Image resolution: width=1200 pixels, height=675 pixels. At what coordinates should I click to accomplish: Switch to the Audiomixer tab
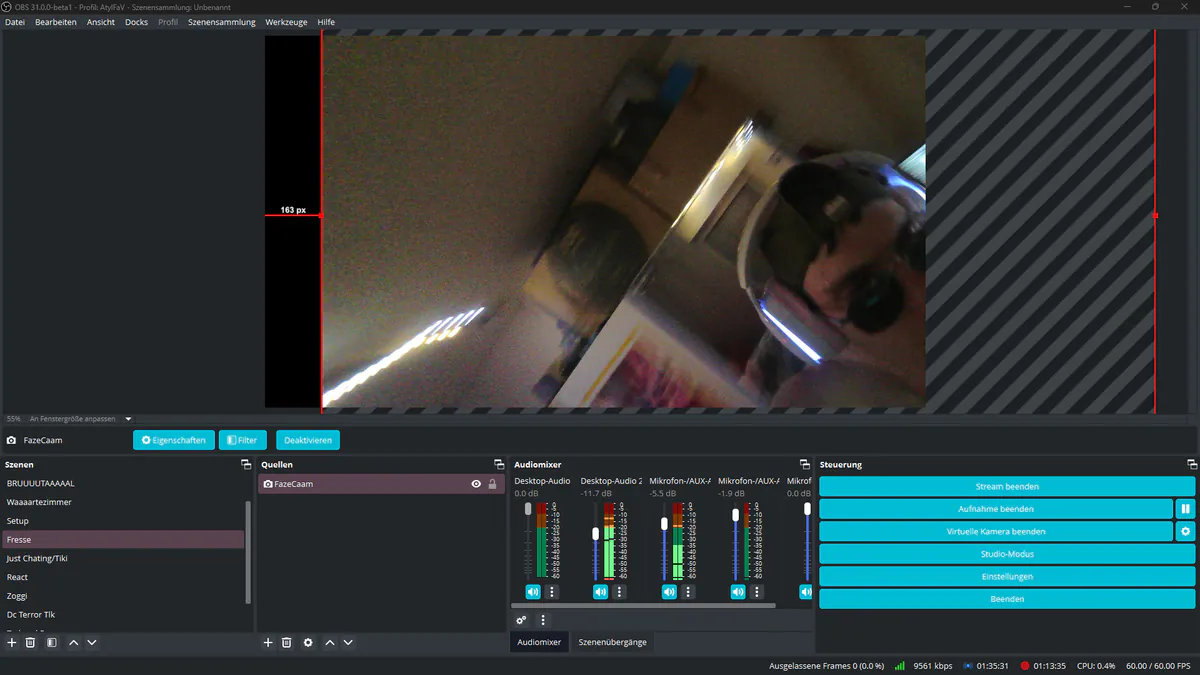[539, 642]
